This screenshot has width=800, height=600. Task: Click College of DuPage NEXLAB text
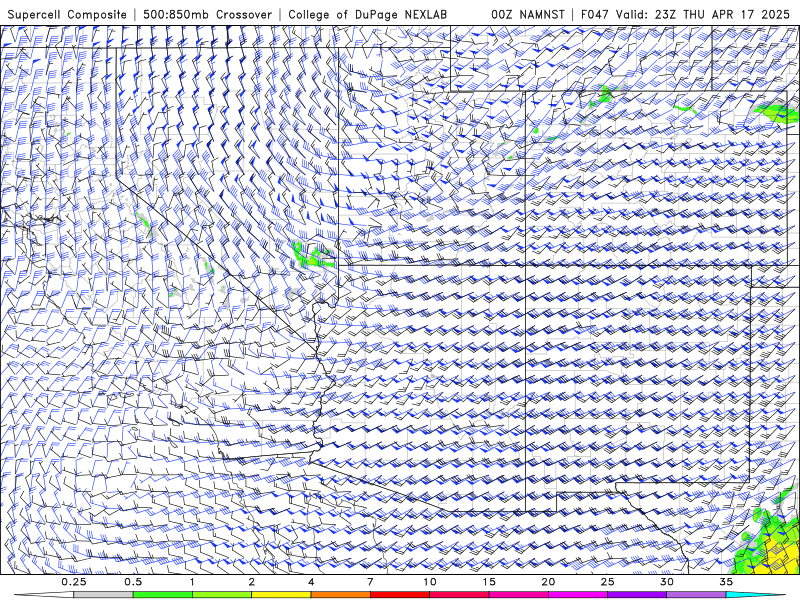tap(367, 15)
